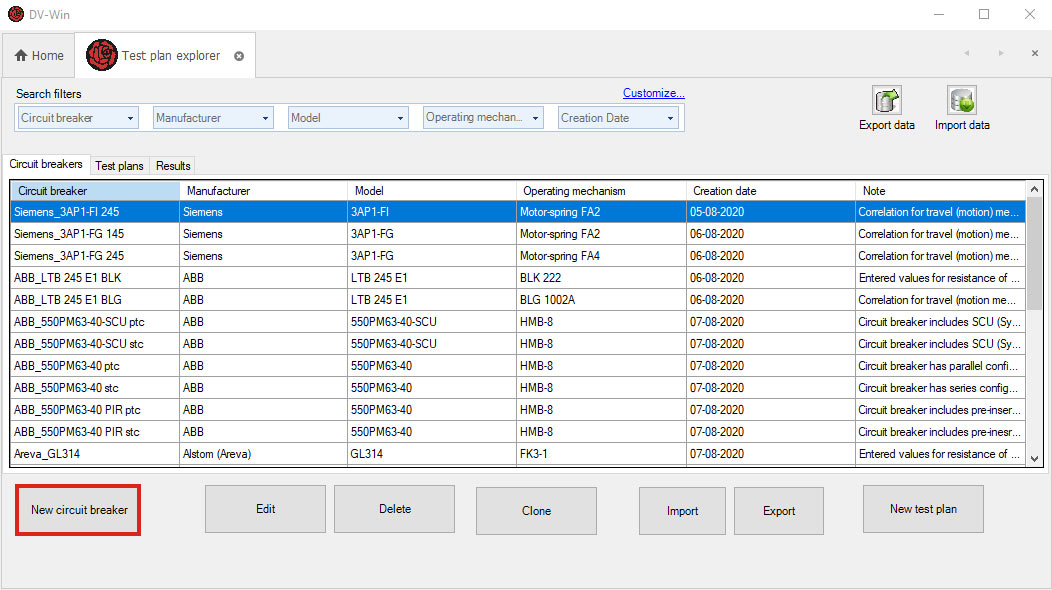Open the Model filter dropdown

pyautogui.click(x=401, y=118)
